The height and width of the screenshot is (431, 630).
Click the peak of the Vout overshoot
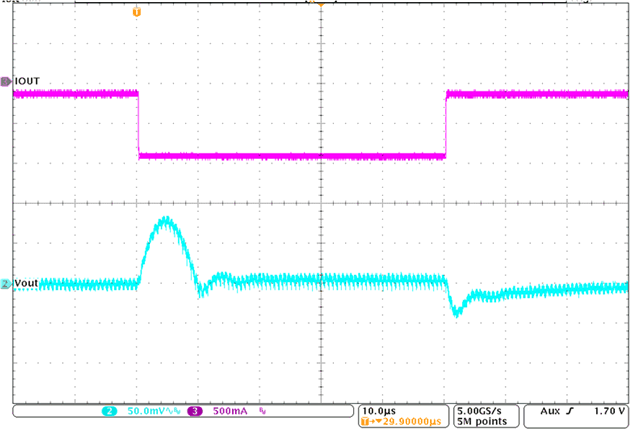165,219
